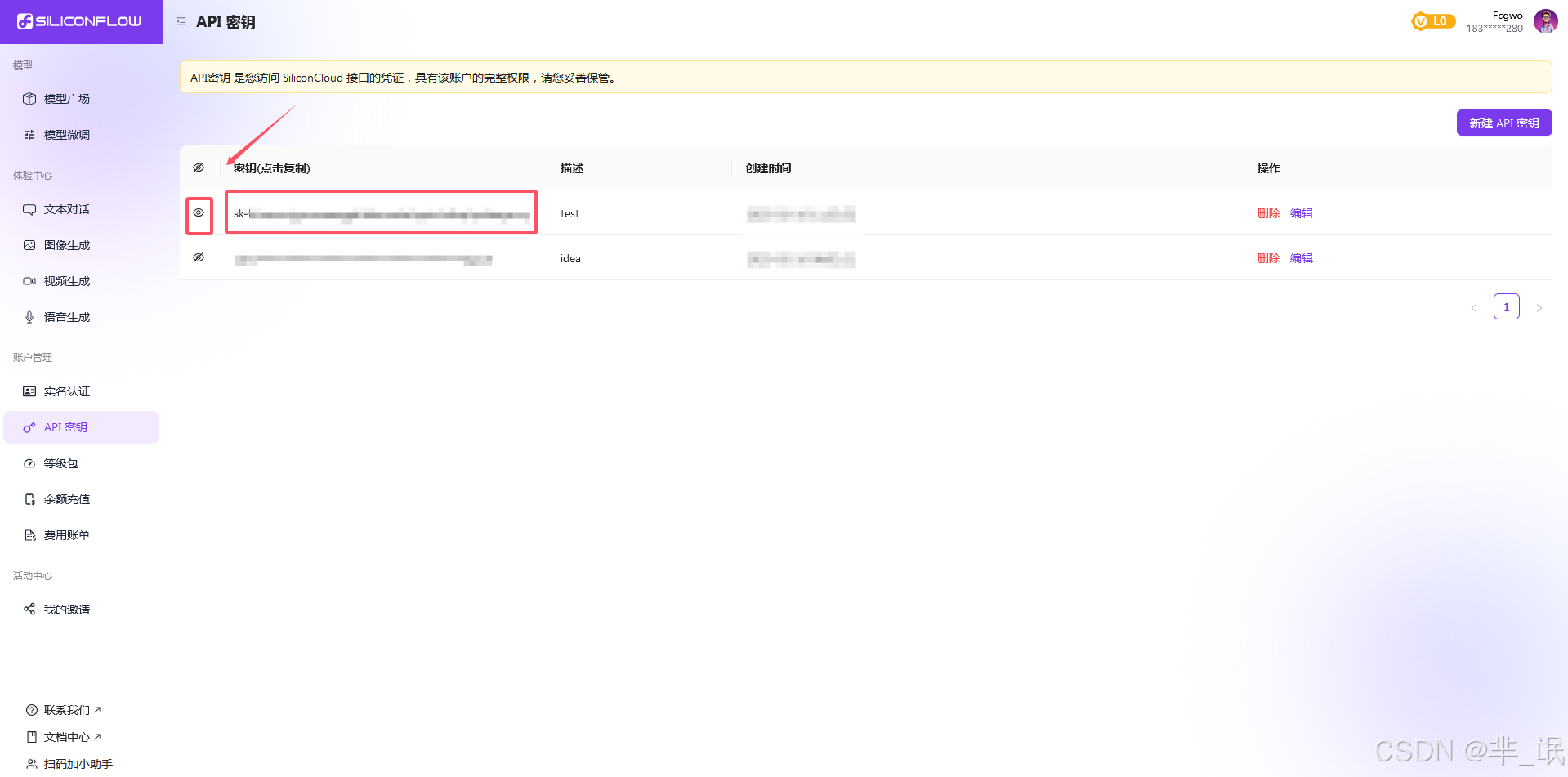Select page 1 in pagination
Image resolution: width=1568 pixels, height=777 pixels.
pyautogui.click(x=1506, y=307)
